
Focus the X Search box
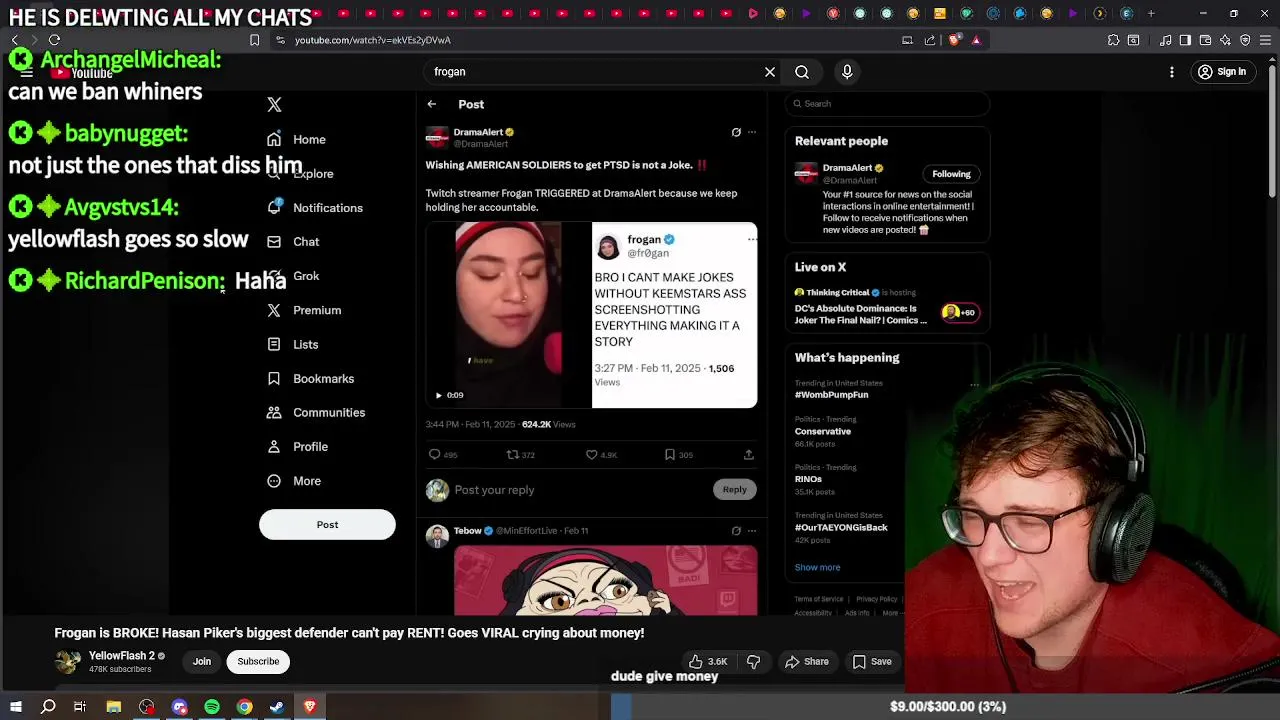[x=888, y=104]
